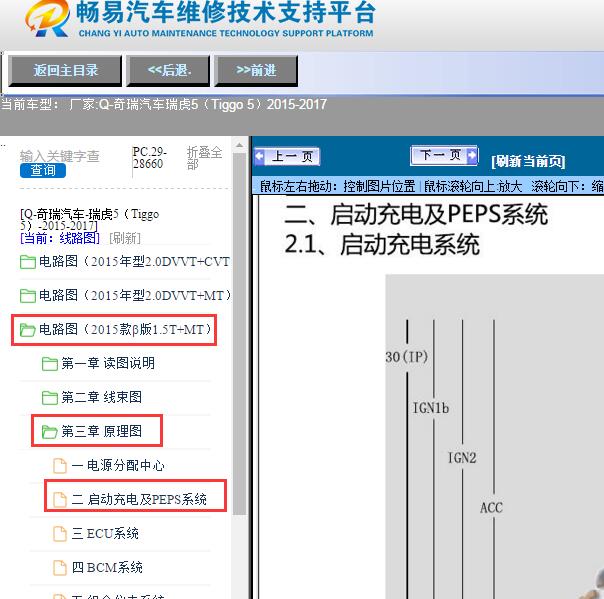
Task: Open document 四 BCM系统
Action: 98,567
